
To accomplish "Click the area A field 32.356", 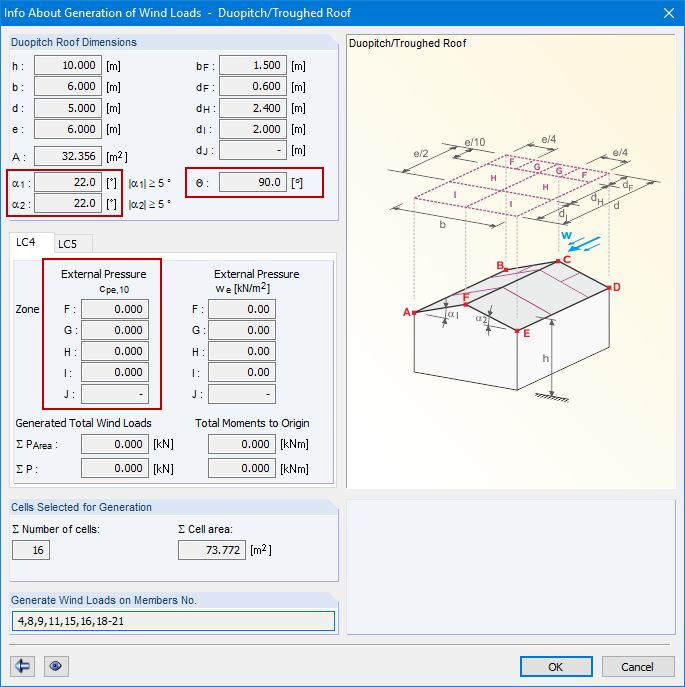I will click(68, 156).
